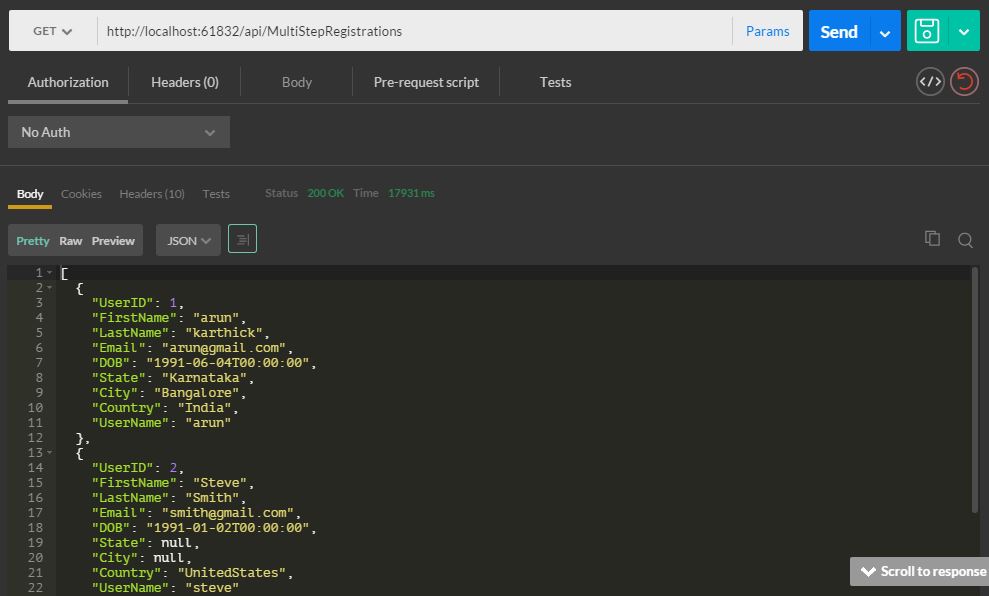This screenshot has width=989, height=596.
Task: View the response Cookies tab
Action: (x=81, y=194)
